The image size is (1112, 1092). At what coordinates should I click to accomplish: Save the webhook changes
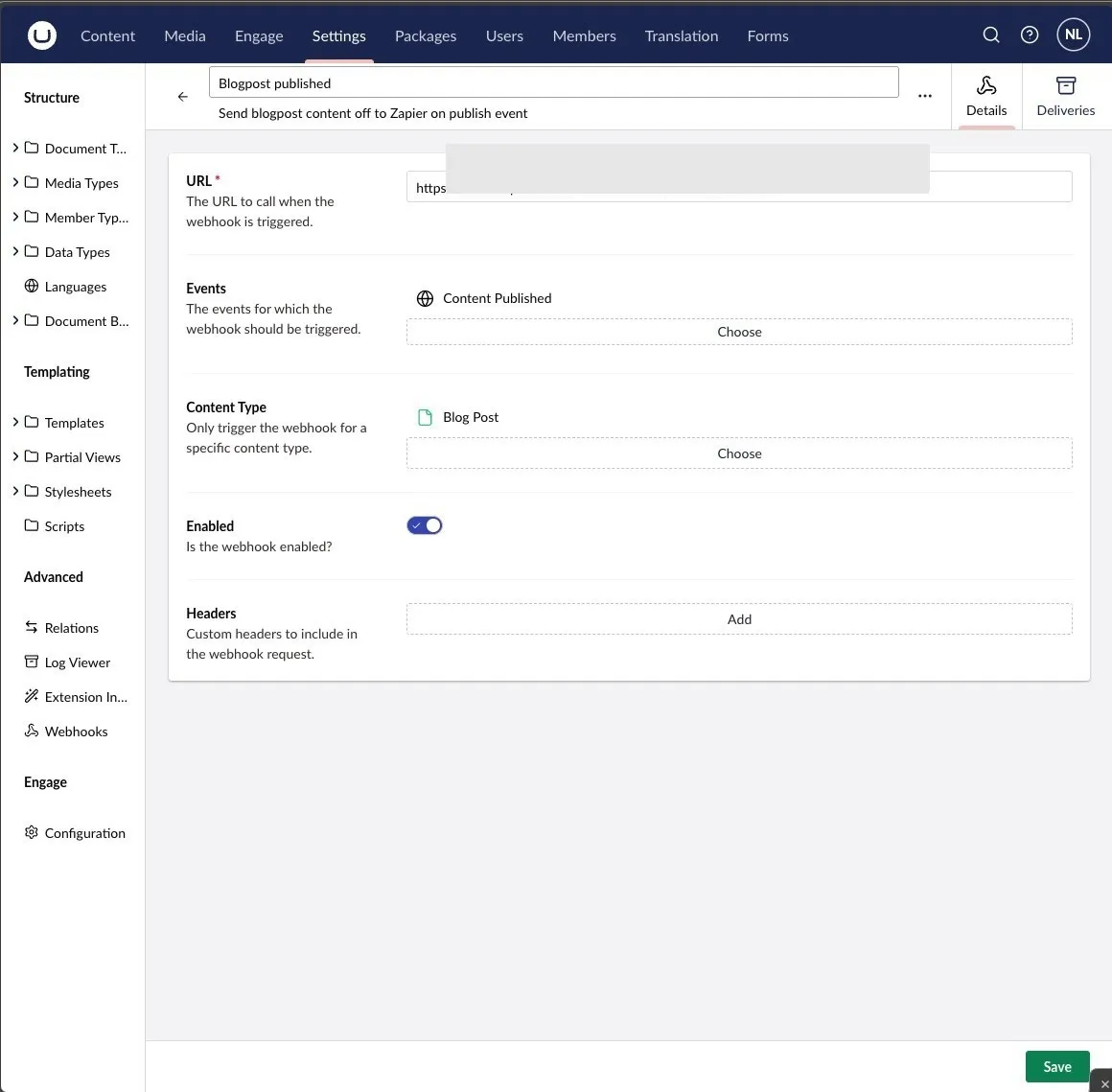click(1057, 1065)
